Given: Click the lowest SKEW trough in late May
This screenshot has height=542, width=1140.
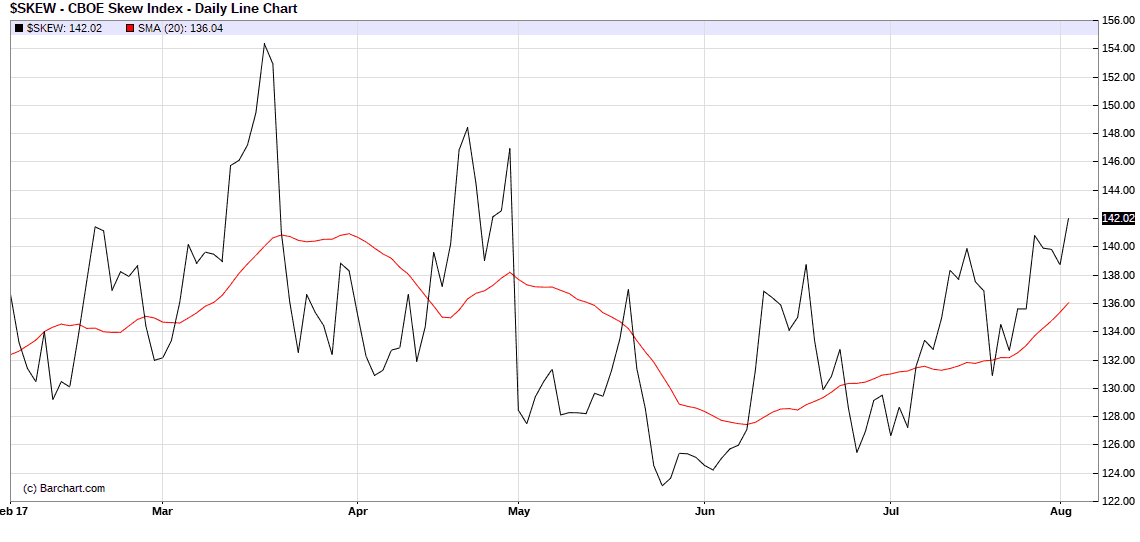Looking at the screenshot, I should (662, 485).
